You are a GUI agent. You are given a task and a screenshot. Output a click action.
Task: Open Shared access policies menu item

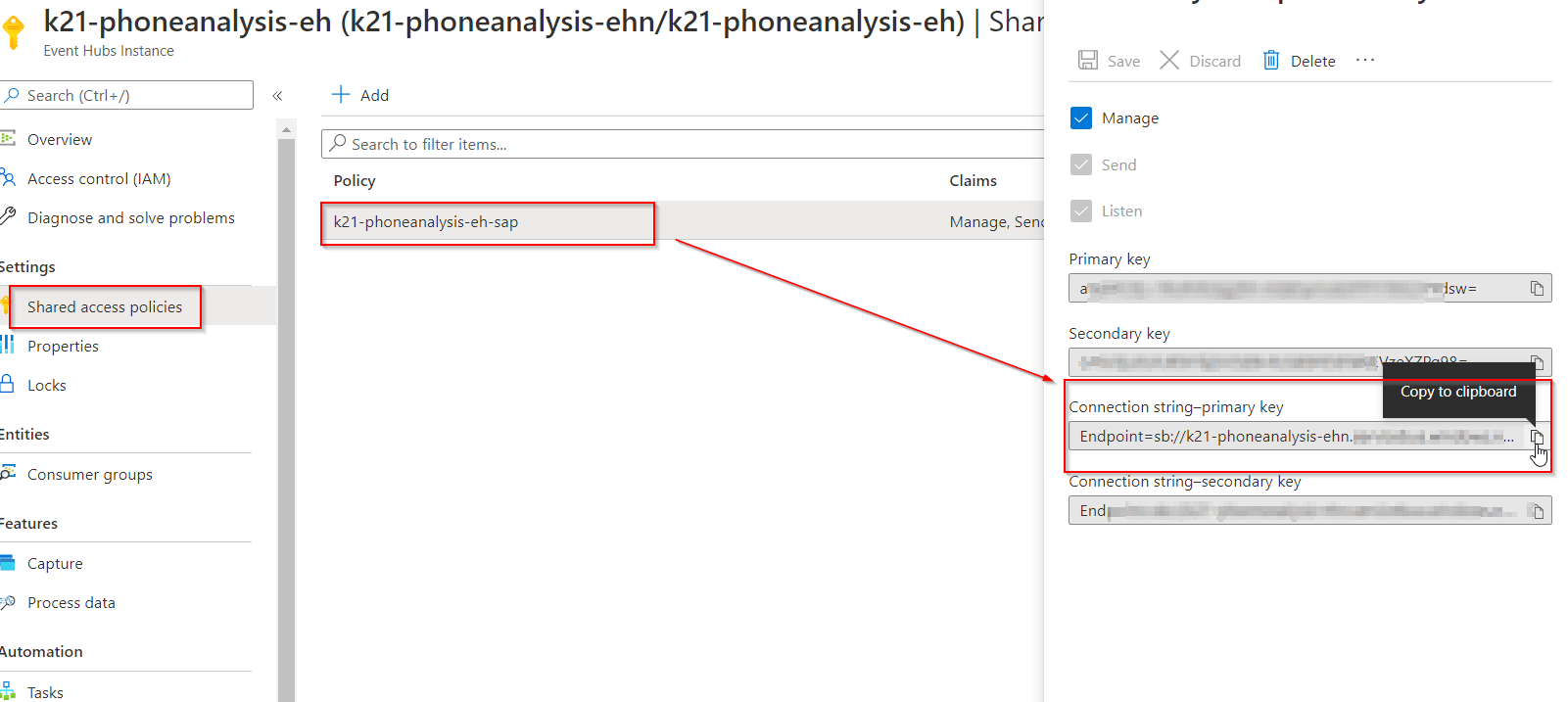coord(105,307)
